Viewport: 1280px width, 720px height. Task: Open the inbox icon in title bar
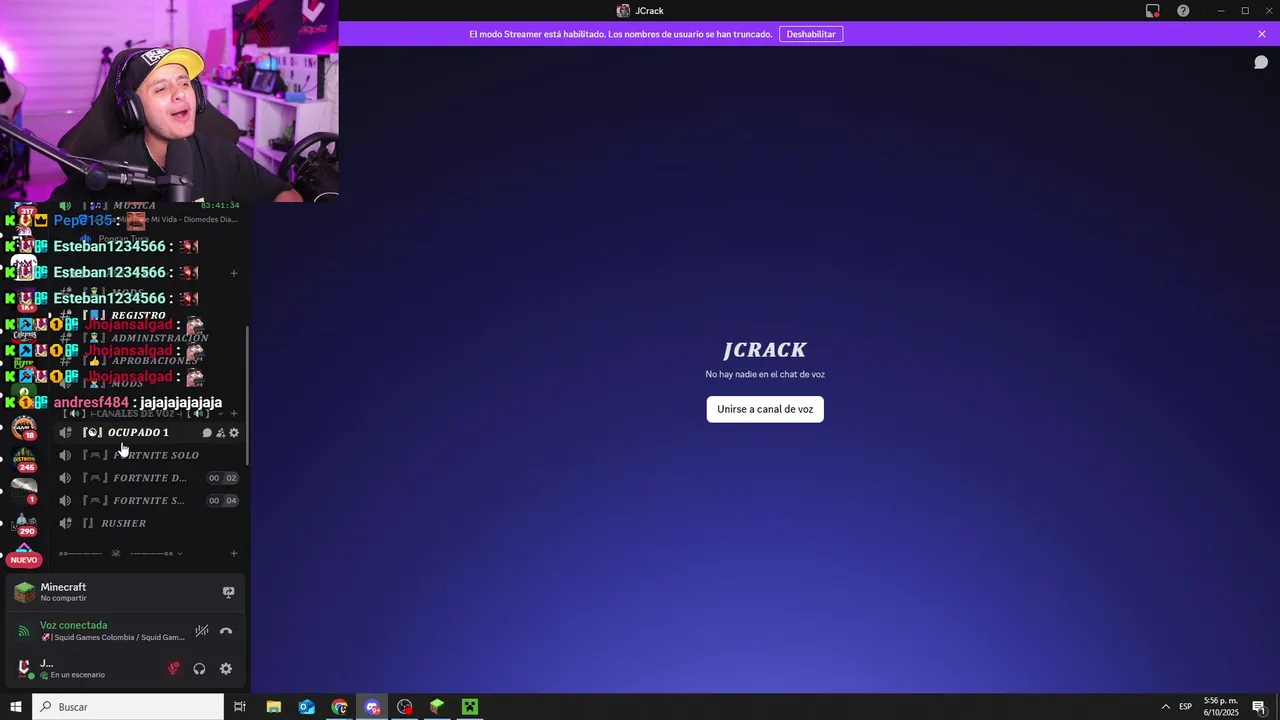click(x=1153, y=11)
